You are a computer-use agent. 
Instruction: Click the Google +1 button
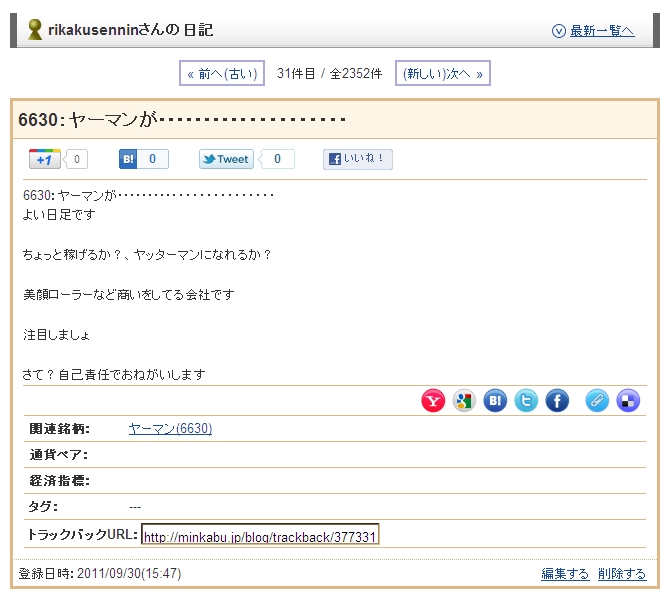point(45,159)
